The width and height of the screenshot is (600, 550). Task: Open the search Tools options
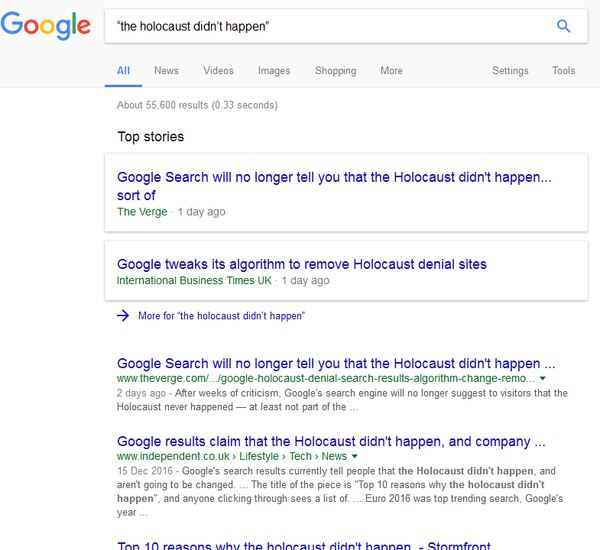coord(563,71)
